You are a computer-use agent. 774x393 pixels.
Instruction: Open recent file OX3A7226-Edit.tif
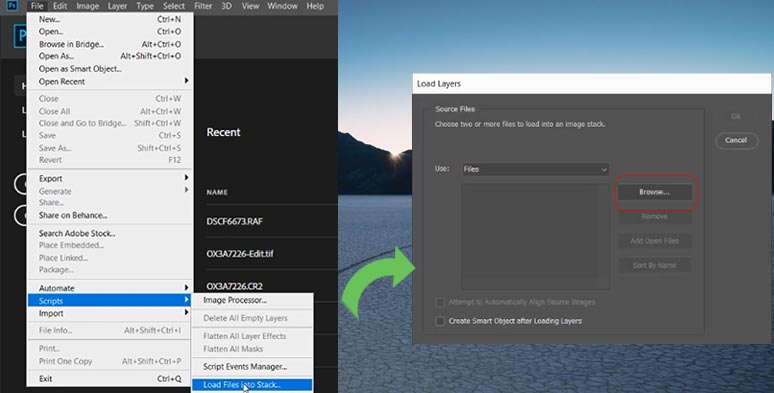(x=240, y=254)
